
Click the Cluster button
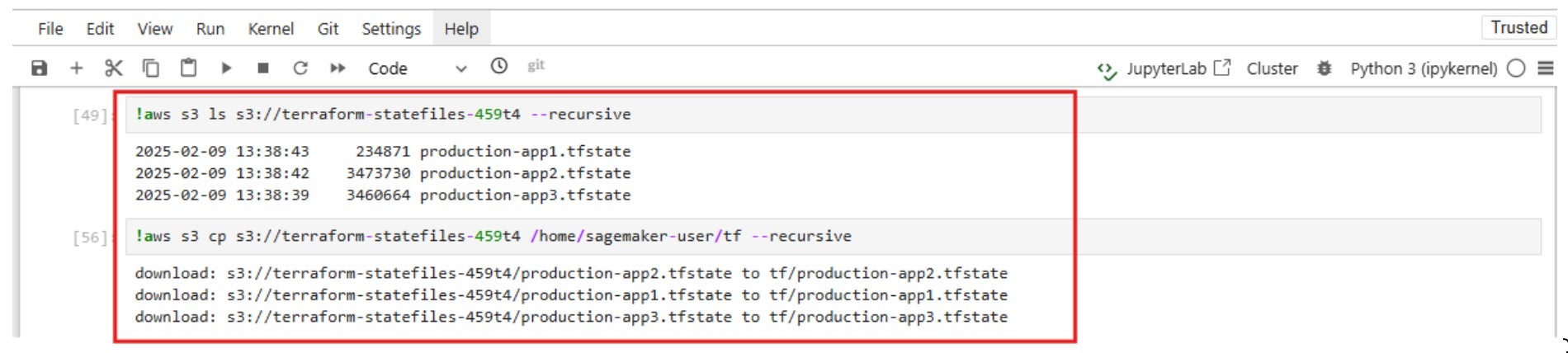pyautogui.click(x=1272, y=68)
